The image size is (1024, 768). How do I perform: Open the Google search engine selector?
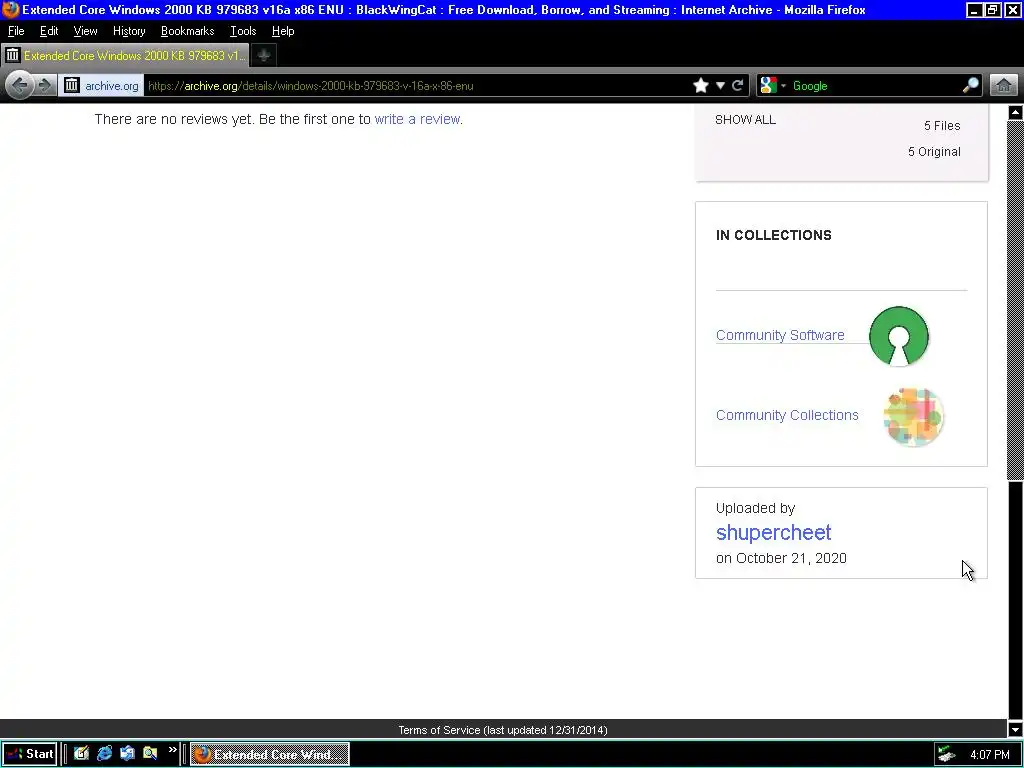pyautogui.click(x=773, y=86)
